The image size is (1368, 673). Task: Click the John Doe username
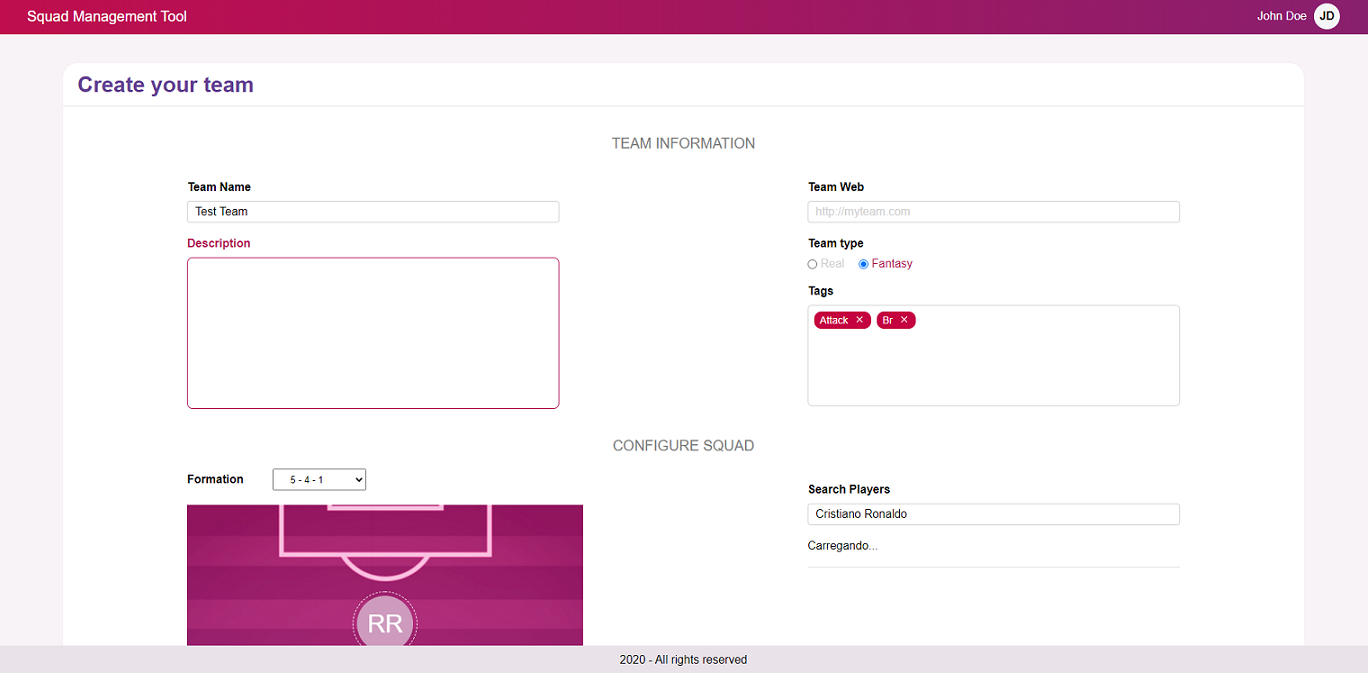click(x=1282, y=16)
